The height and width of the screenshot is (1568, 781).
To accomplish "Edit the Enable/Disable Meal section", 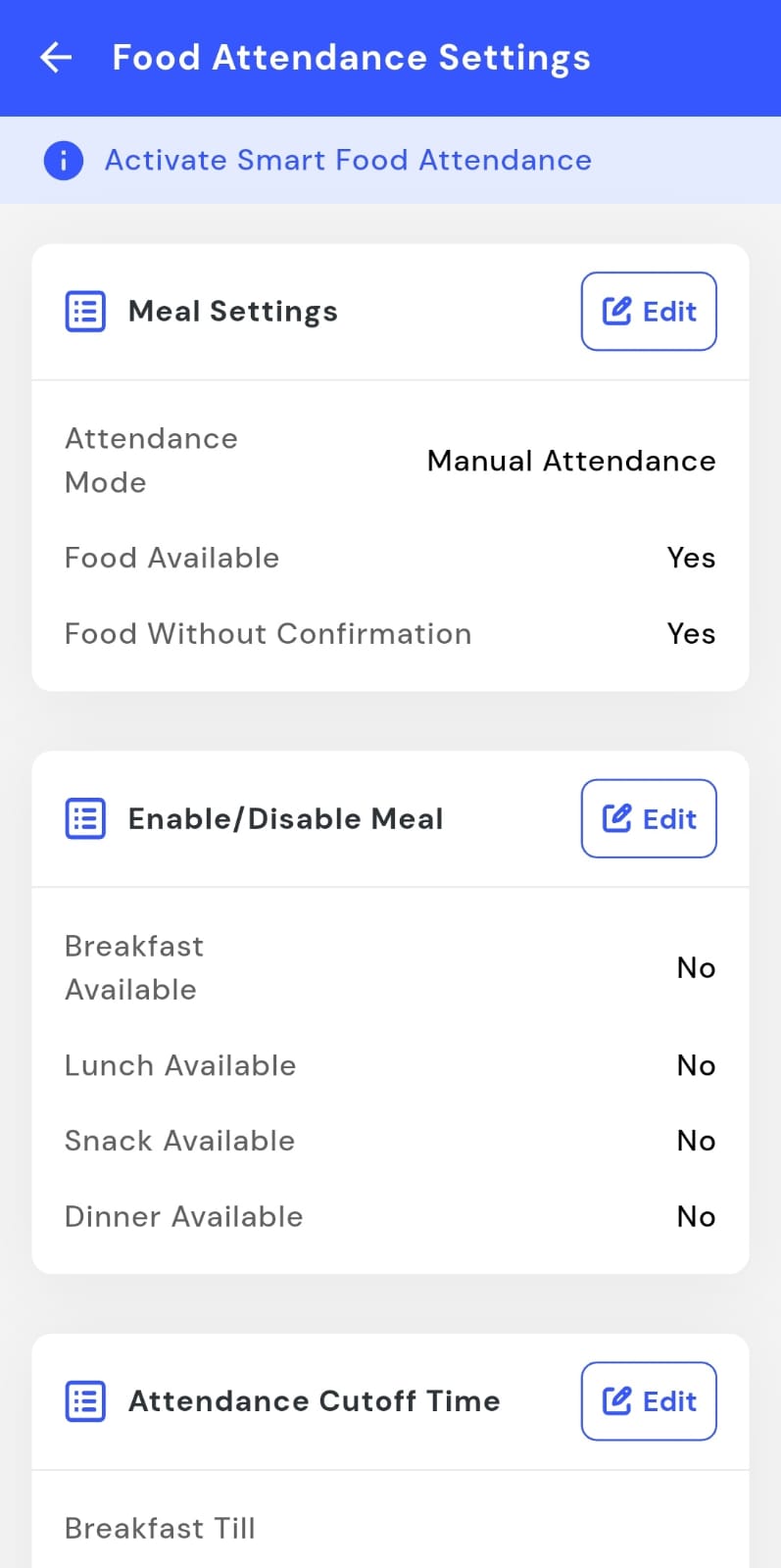I will pos(649,818).
